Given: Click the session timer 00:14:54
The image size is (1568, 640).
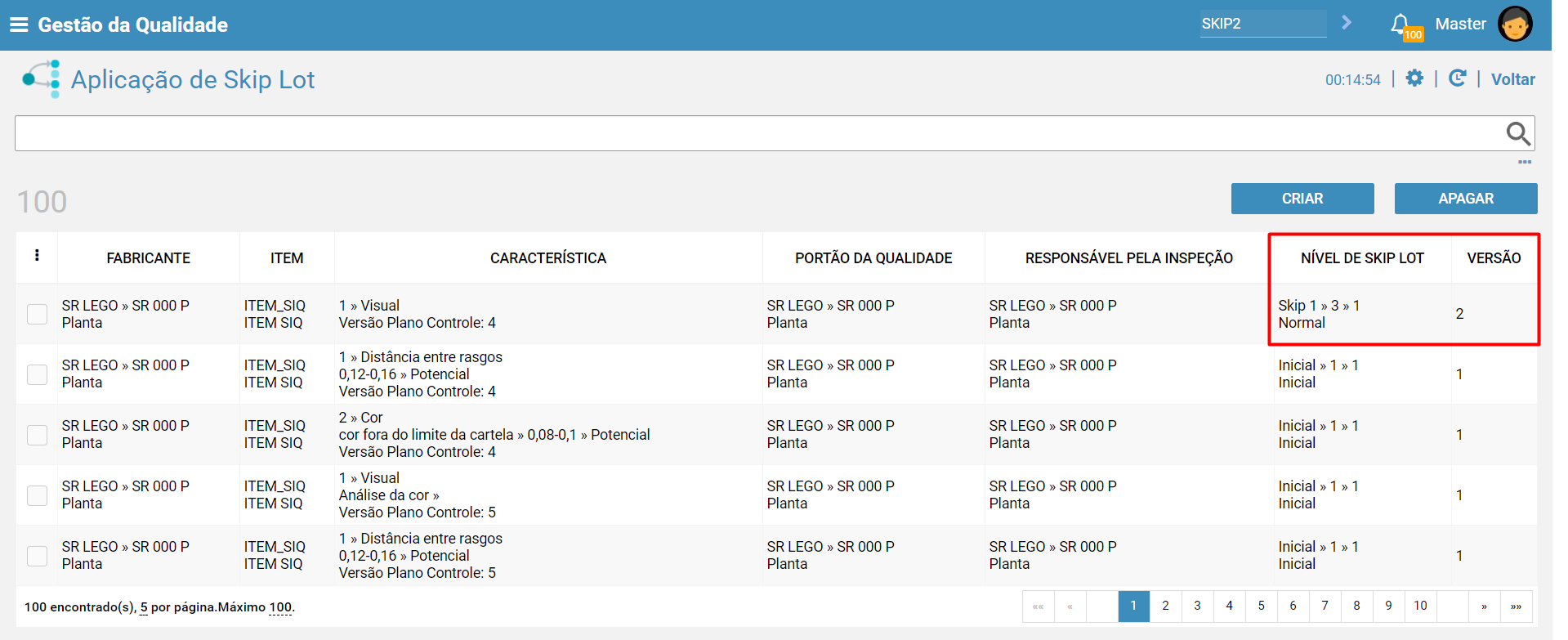Looking at the screenshot, I should pyautogui.click(x=1352, y=80).
